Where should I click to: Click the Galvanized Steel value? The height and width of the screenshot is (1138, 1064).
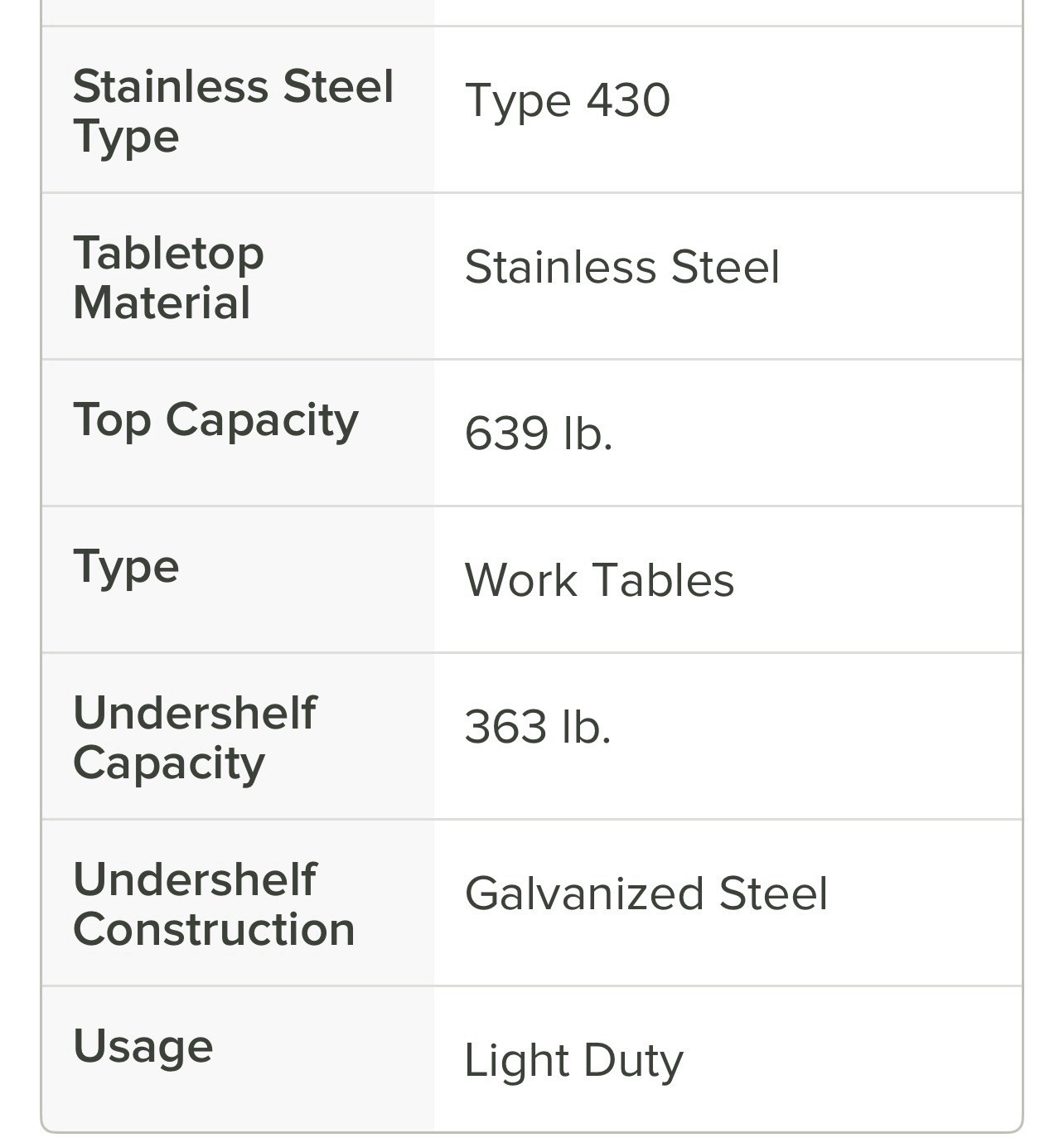pyautogui.click(x=646, y=893)
